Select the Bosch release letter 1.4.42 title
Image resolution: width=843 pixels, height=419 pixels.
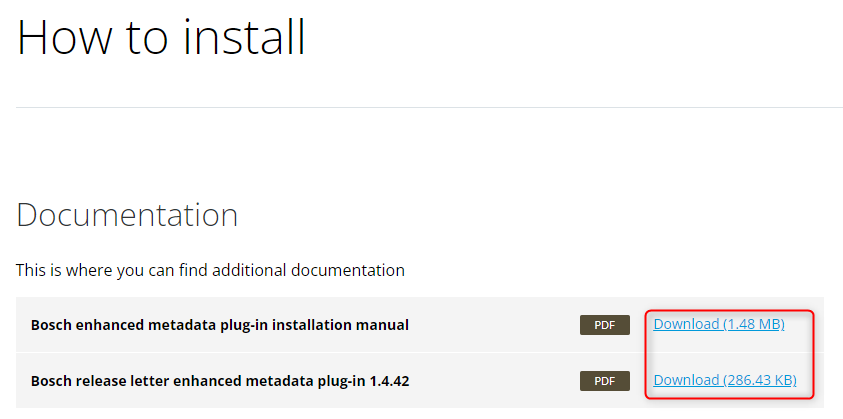click(220, 381)
